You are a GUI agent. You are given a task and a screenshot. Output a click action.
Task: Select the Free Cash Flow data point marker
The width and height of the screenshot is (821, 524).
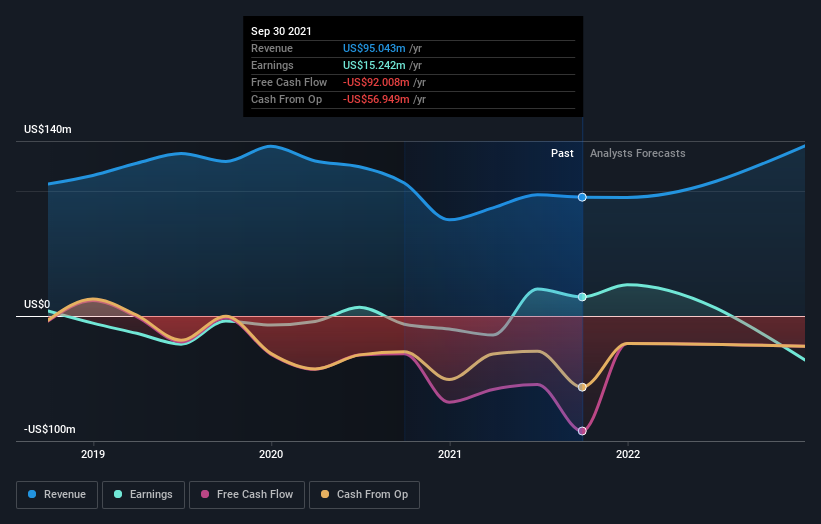[582, 431]
